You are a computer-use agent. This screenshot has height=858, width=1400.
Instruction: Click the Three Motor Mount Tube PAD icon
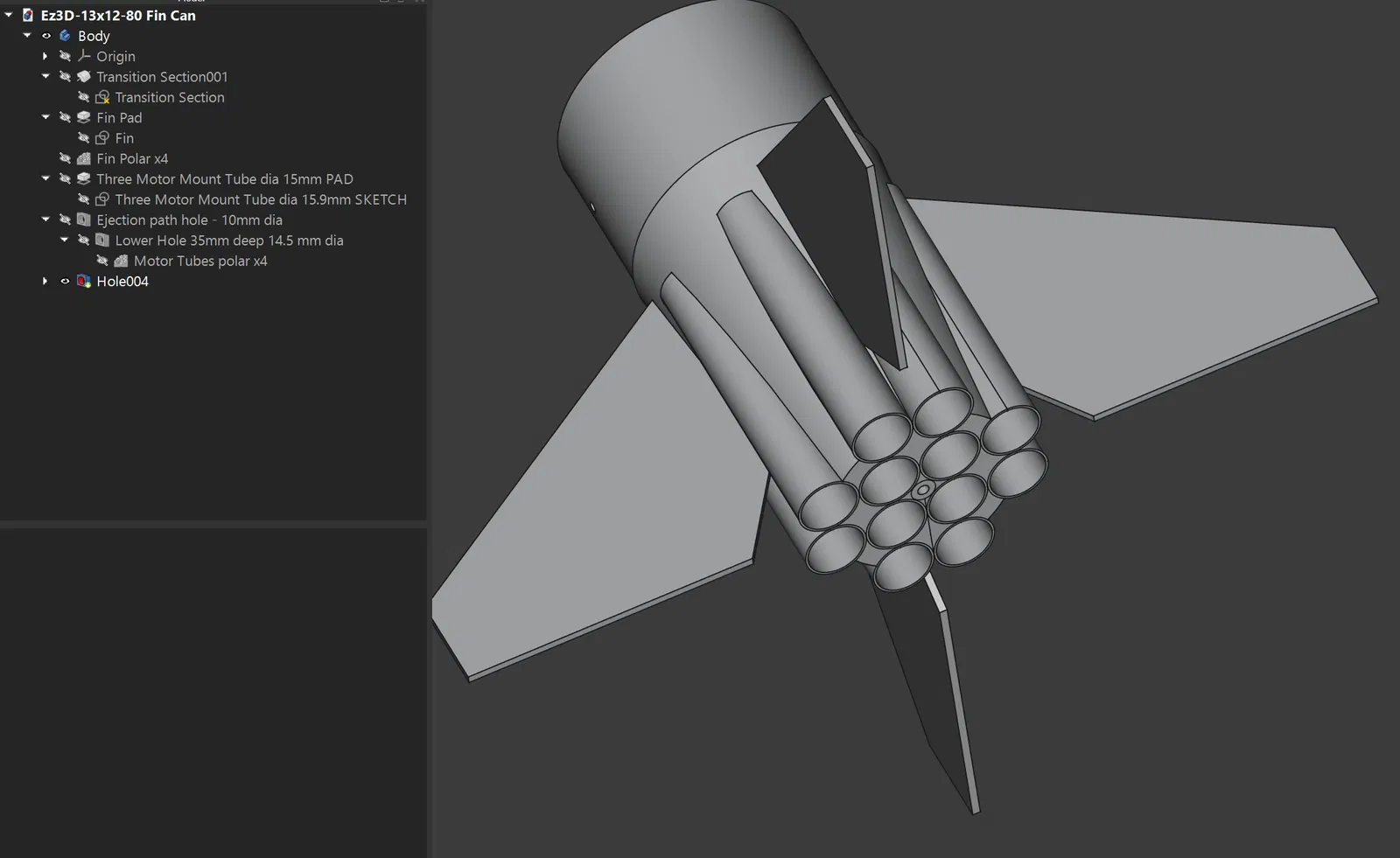84,178
